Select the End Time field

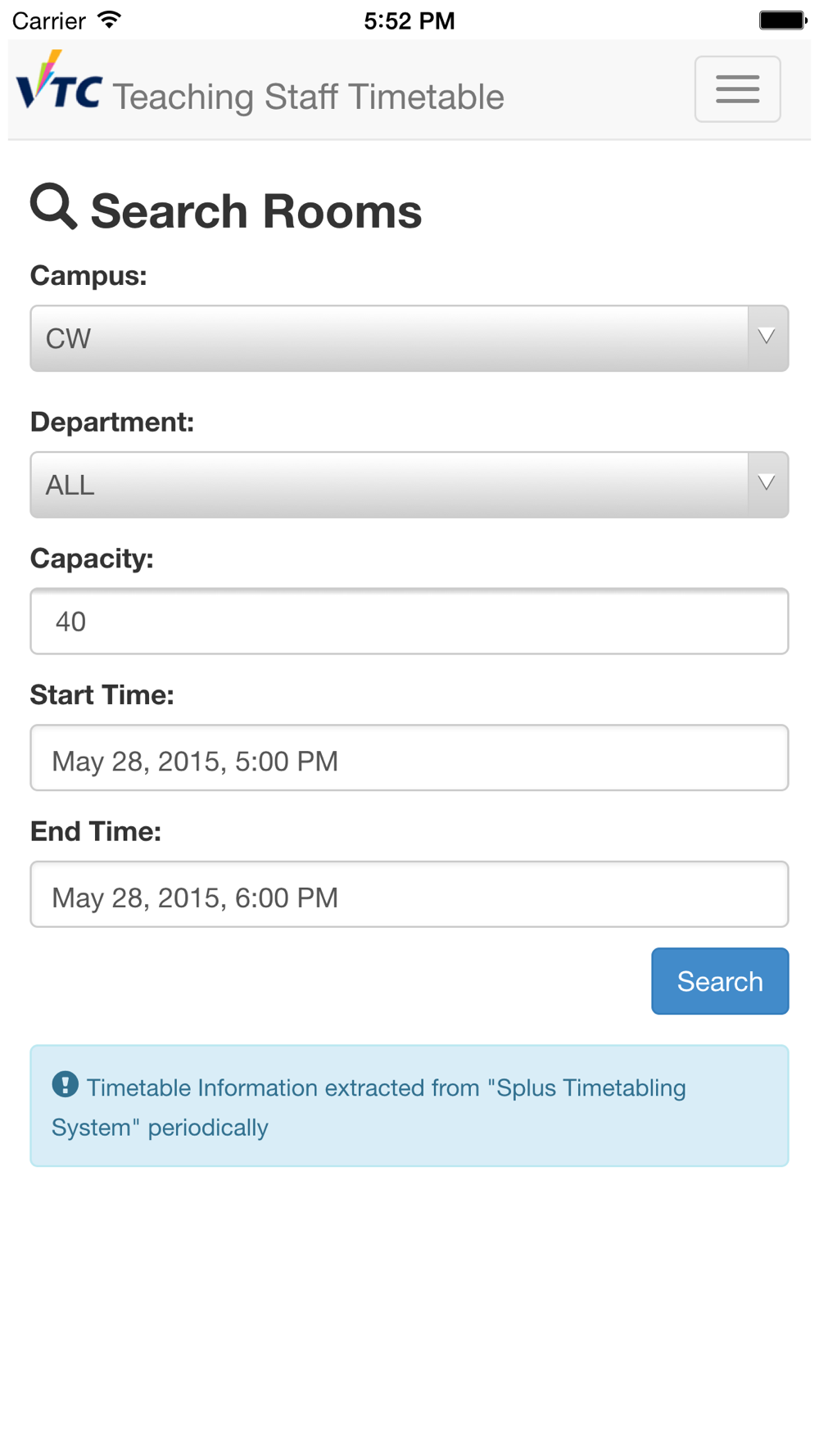point(409,894)
